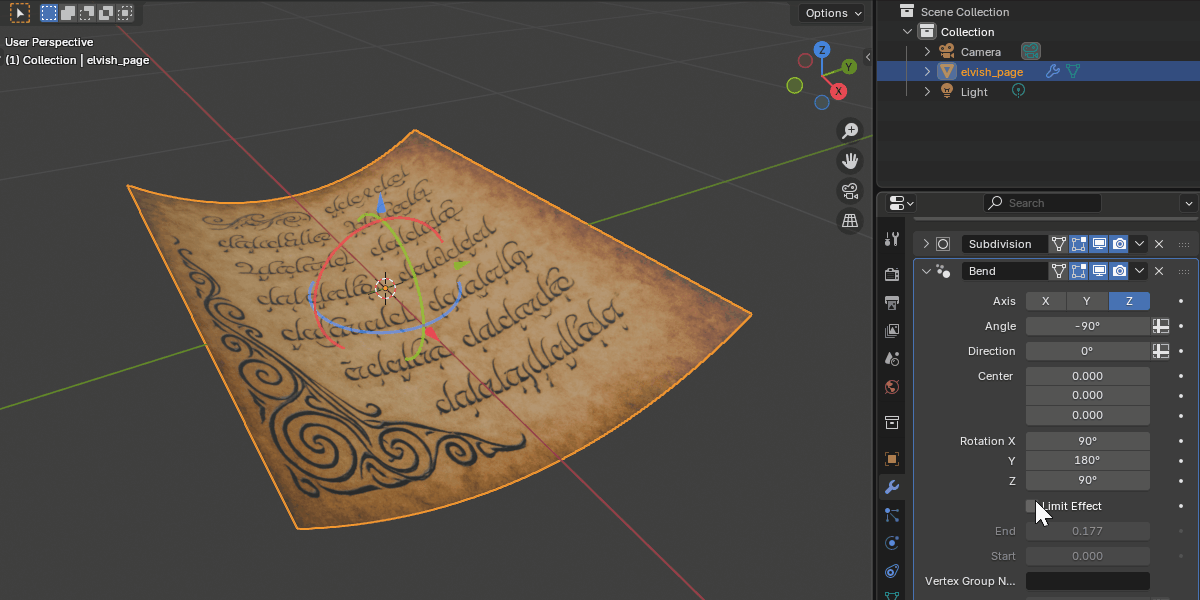The height and width of the screenshot is (600, 1200).
Task: Click the Angle field showing -90°
Action: tap(1087, 326)
